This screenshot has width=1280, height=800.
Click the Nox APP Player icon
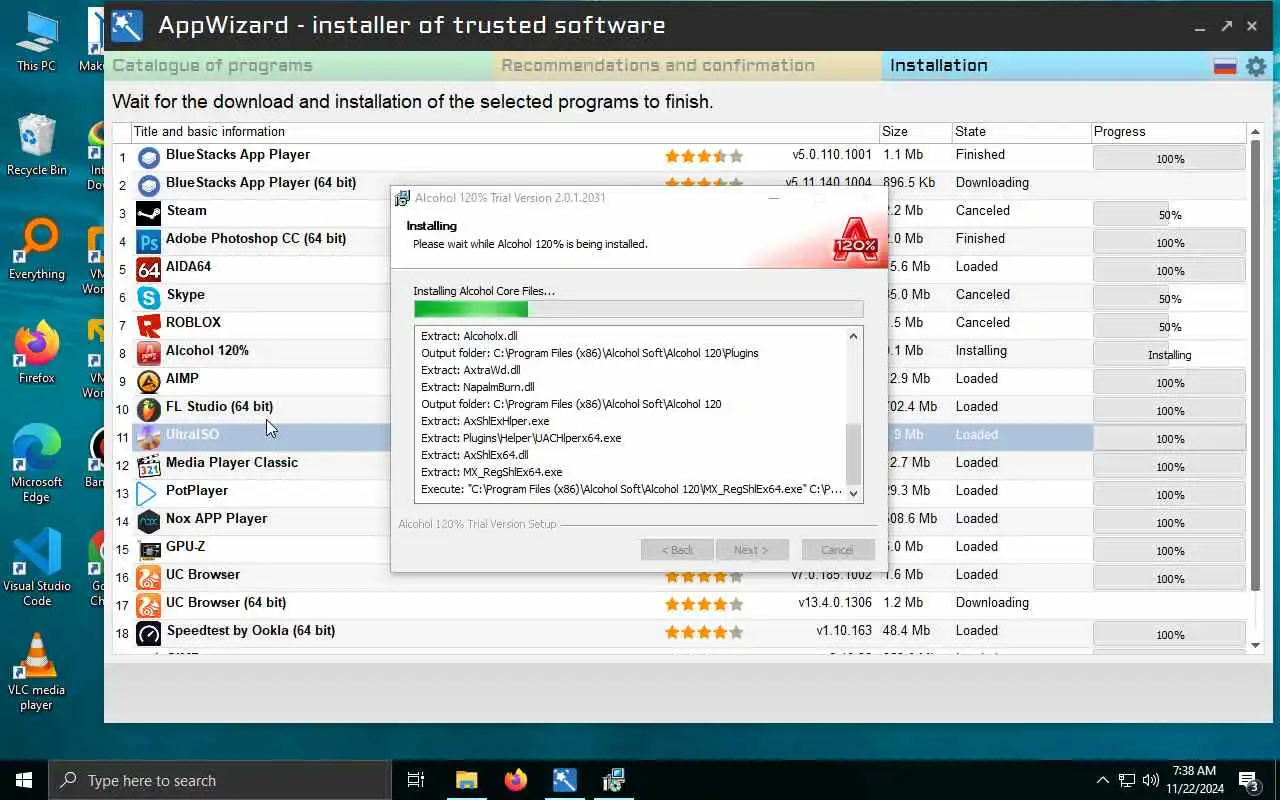point(148,521)
